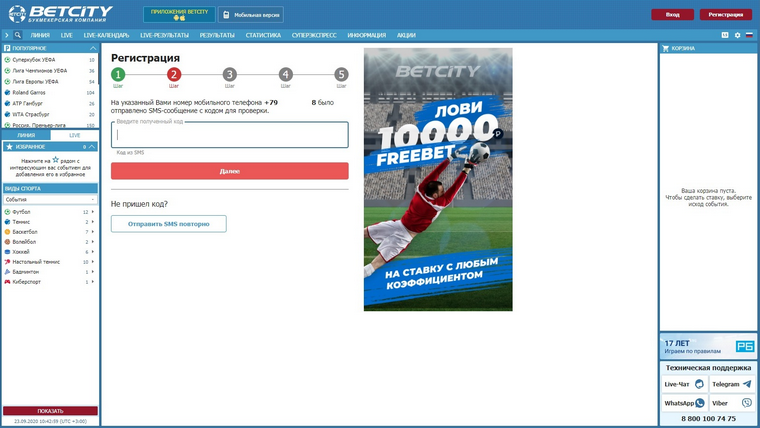
Task: Click the Волейбол sport icon
Action: click(x=7, y=241)
